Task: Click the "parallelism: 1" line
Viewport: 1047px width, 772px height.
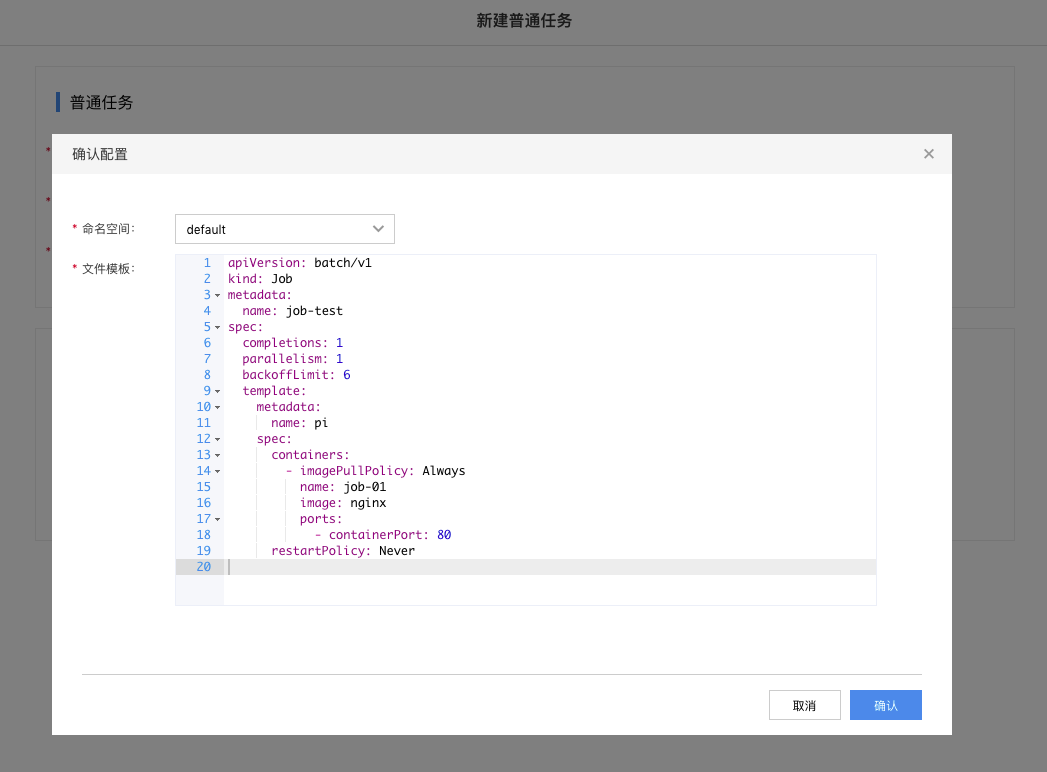Action: (292, 359)
